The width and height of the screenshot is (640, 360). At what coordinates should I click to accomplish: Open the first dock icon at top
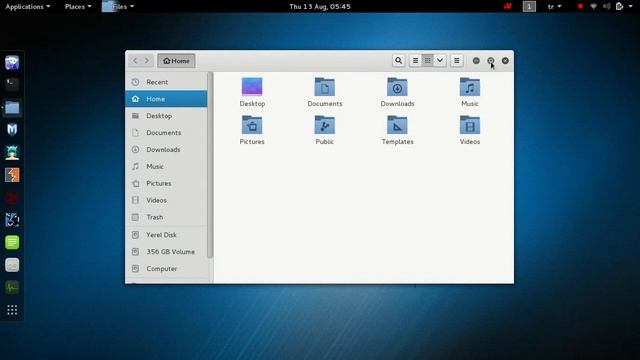[x=12, y=62]
